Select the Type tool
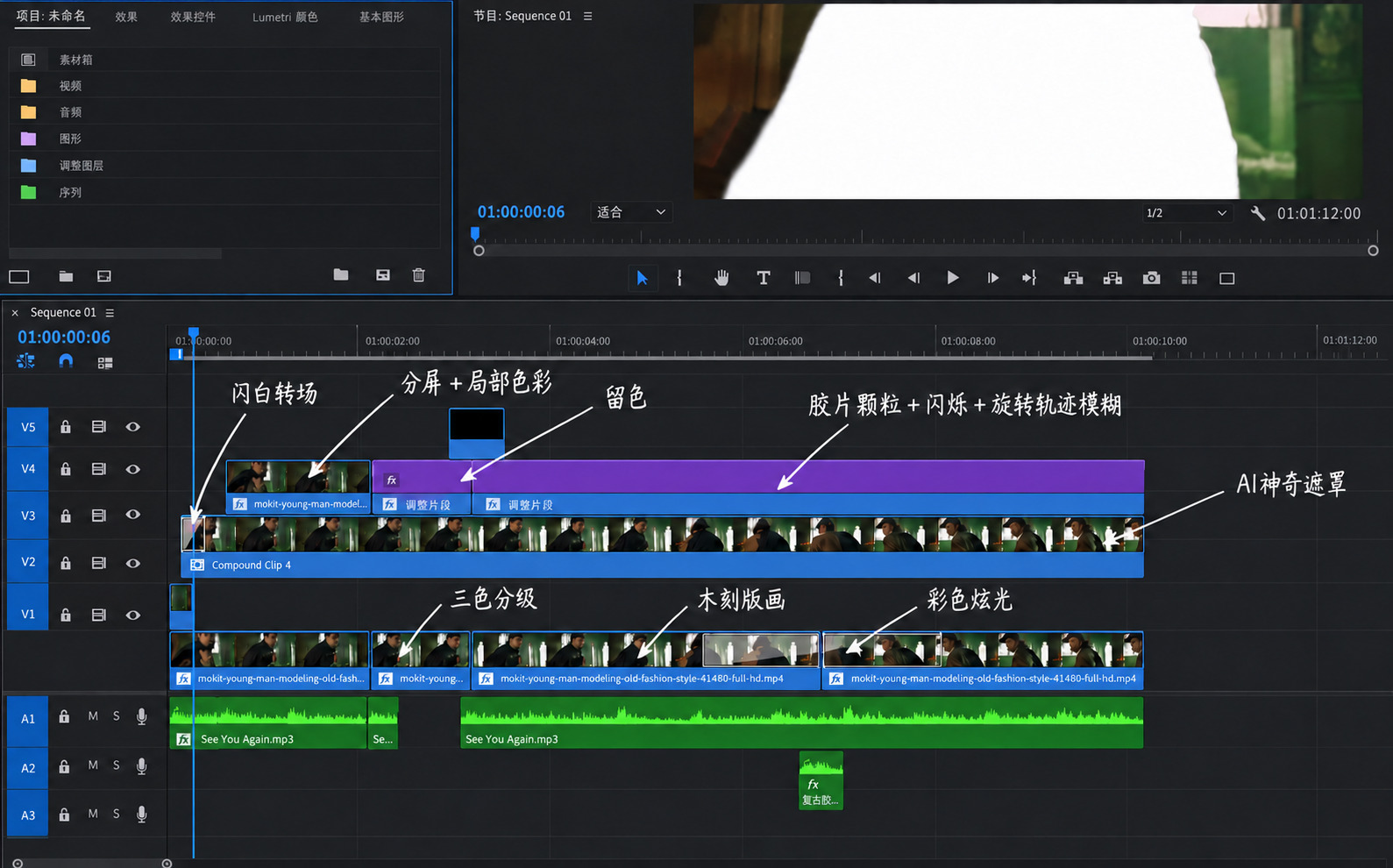The image size is (1393, 868). pyautogui.click(x=764, y=278)
